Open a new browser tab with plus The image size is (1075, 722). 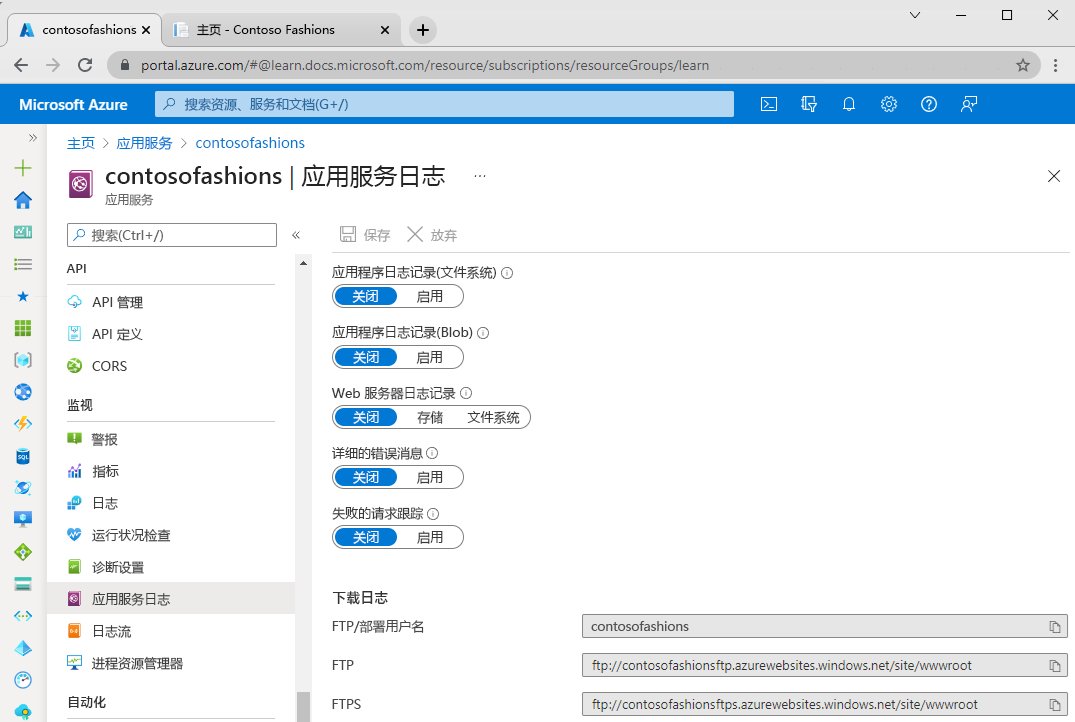point(423,30)
